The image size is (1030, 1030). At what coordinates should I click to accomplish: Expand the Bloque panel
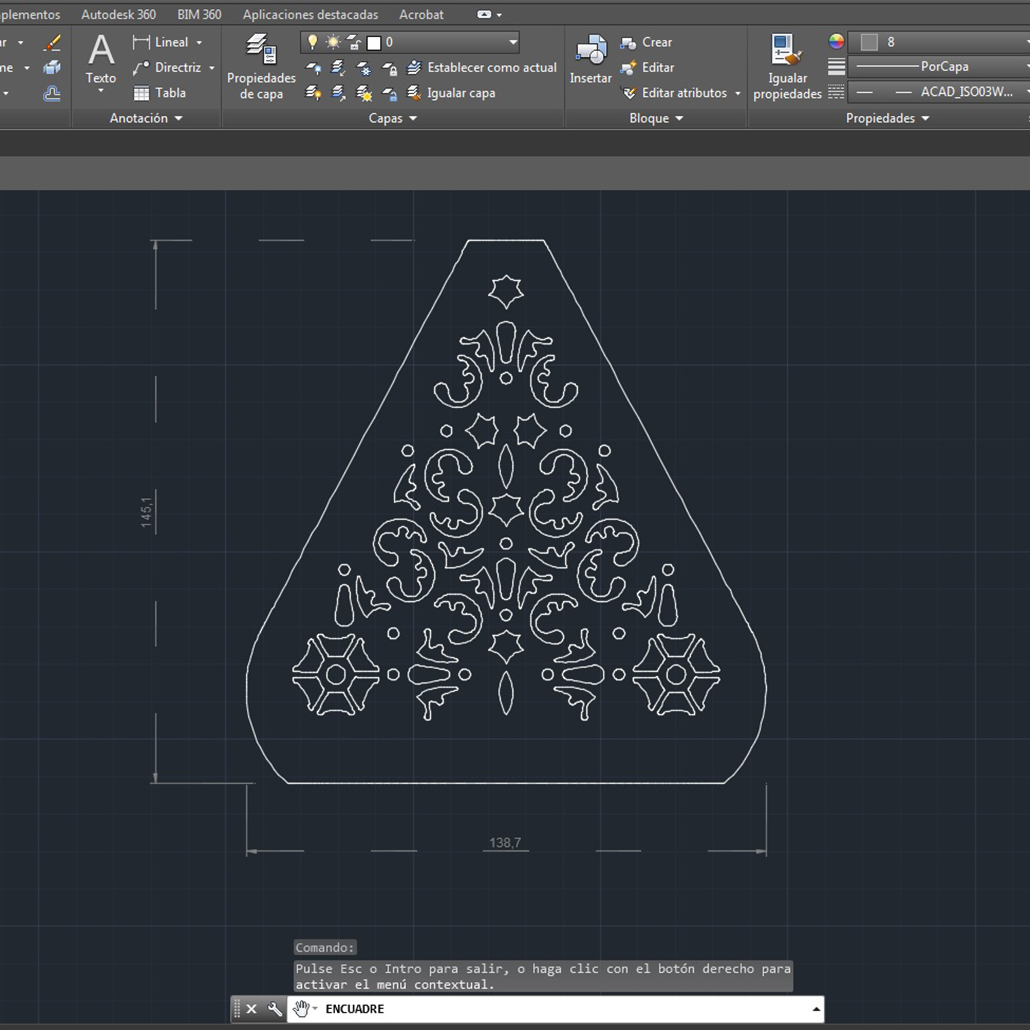point(656,118)
